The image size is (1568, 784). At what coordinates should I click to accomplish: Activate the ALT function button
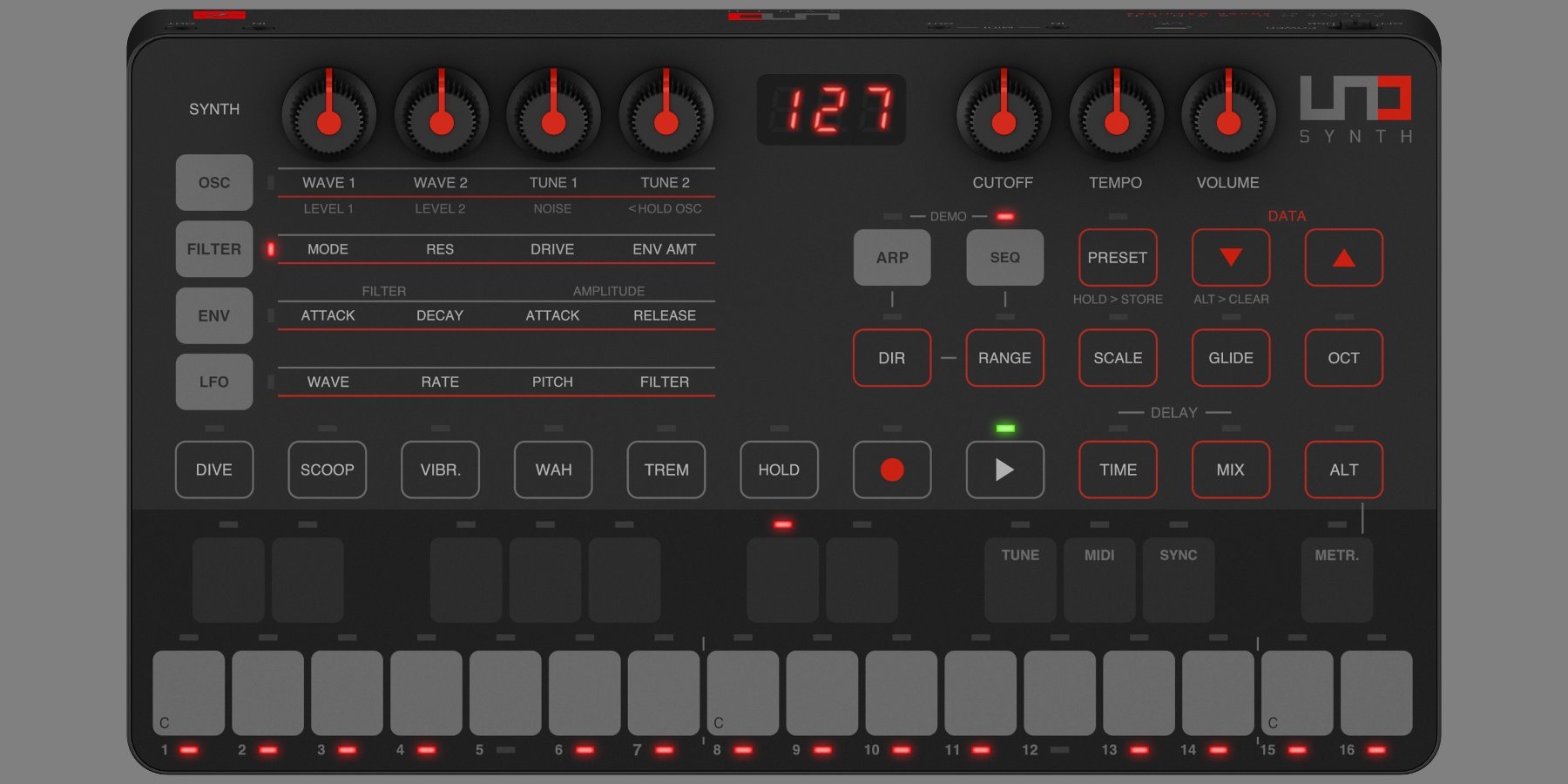click(x=1342, y=470)
